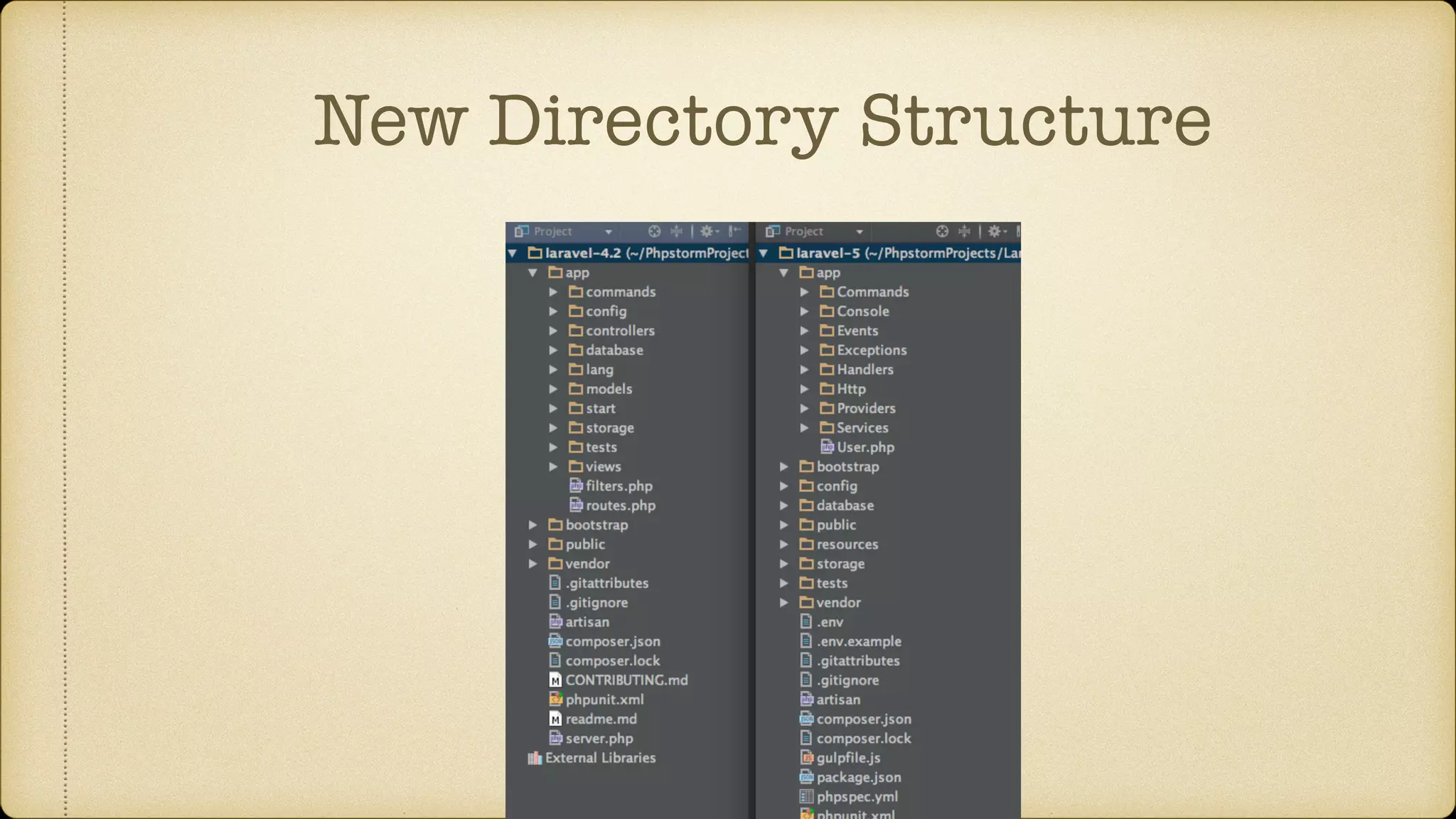Open Project view dropdown in left panel

tap(608, 232)
